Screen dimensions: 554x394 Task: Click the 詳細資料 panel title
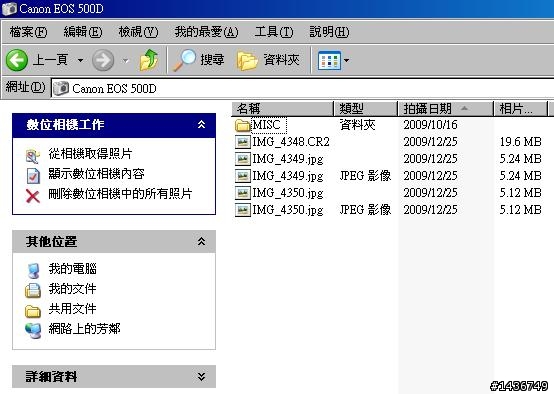tap(51, 377)
